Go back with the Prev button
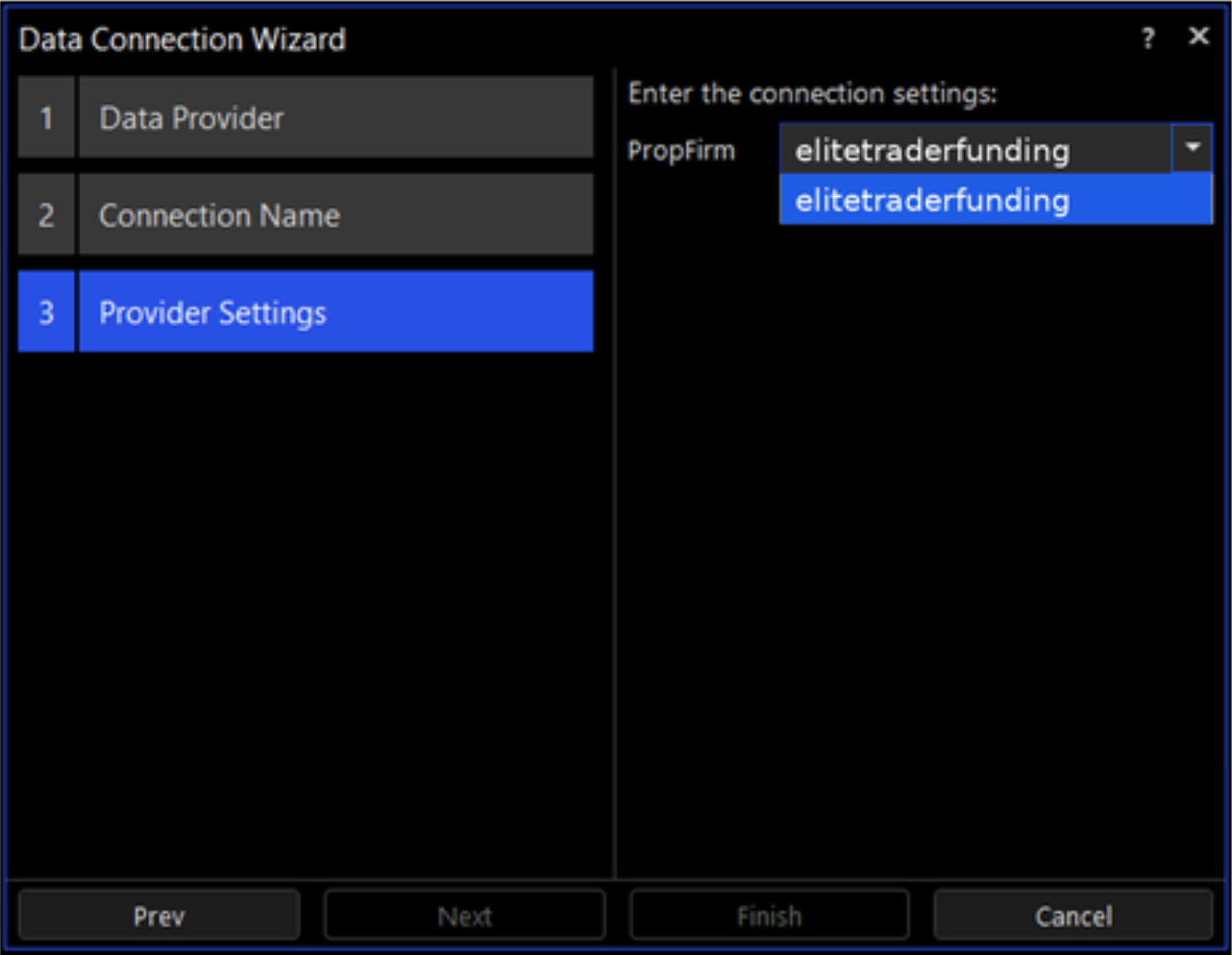1232x955 pixels. 159,916
